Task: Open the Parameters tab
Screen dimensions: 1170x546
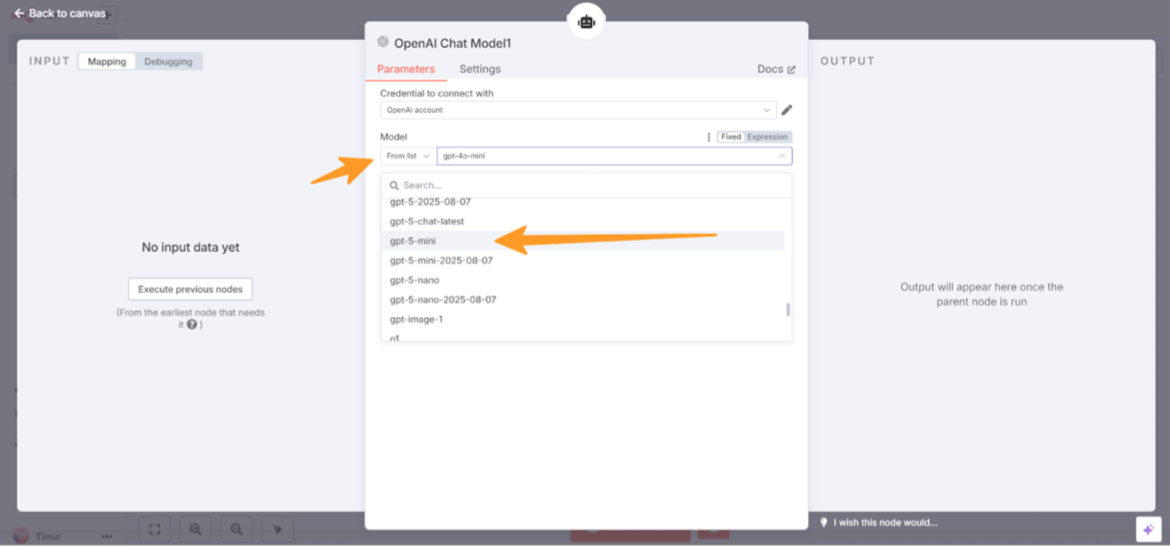Action: [x=405, y=69]
